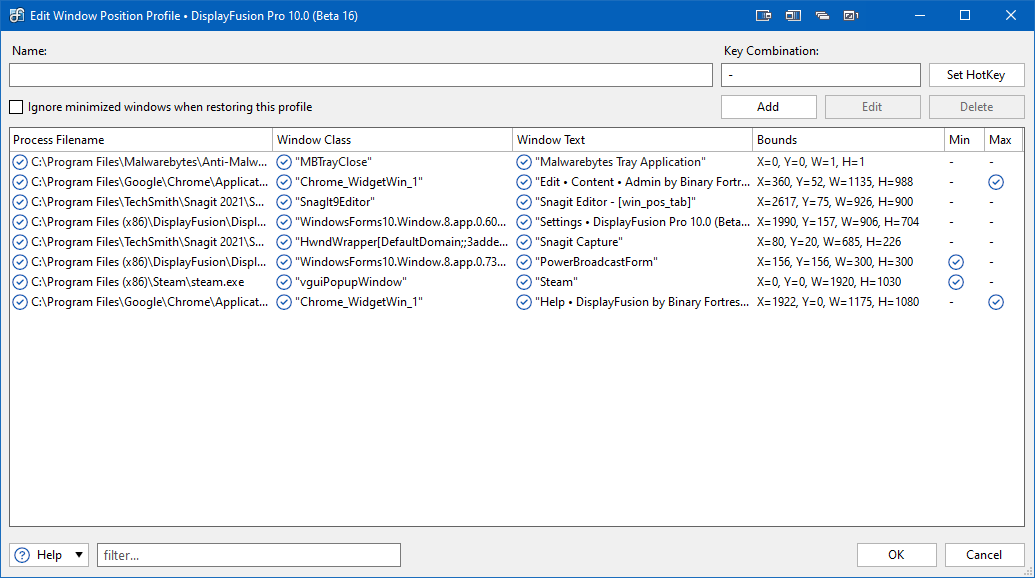This screenshot has height=578, width=1035.
Task: Toggle the Max check for the "Help • DisplayFusion" row
Action: (x=995, y=302)
